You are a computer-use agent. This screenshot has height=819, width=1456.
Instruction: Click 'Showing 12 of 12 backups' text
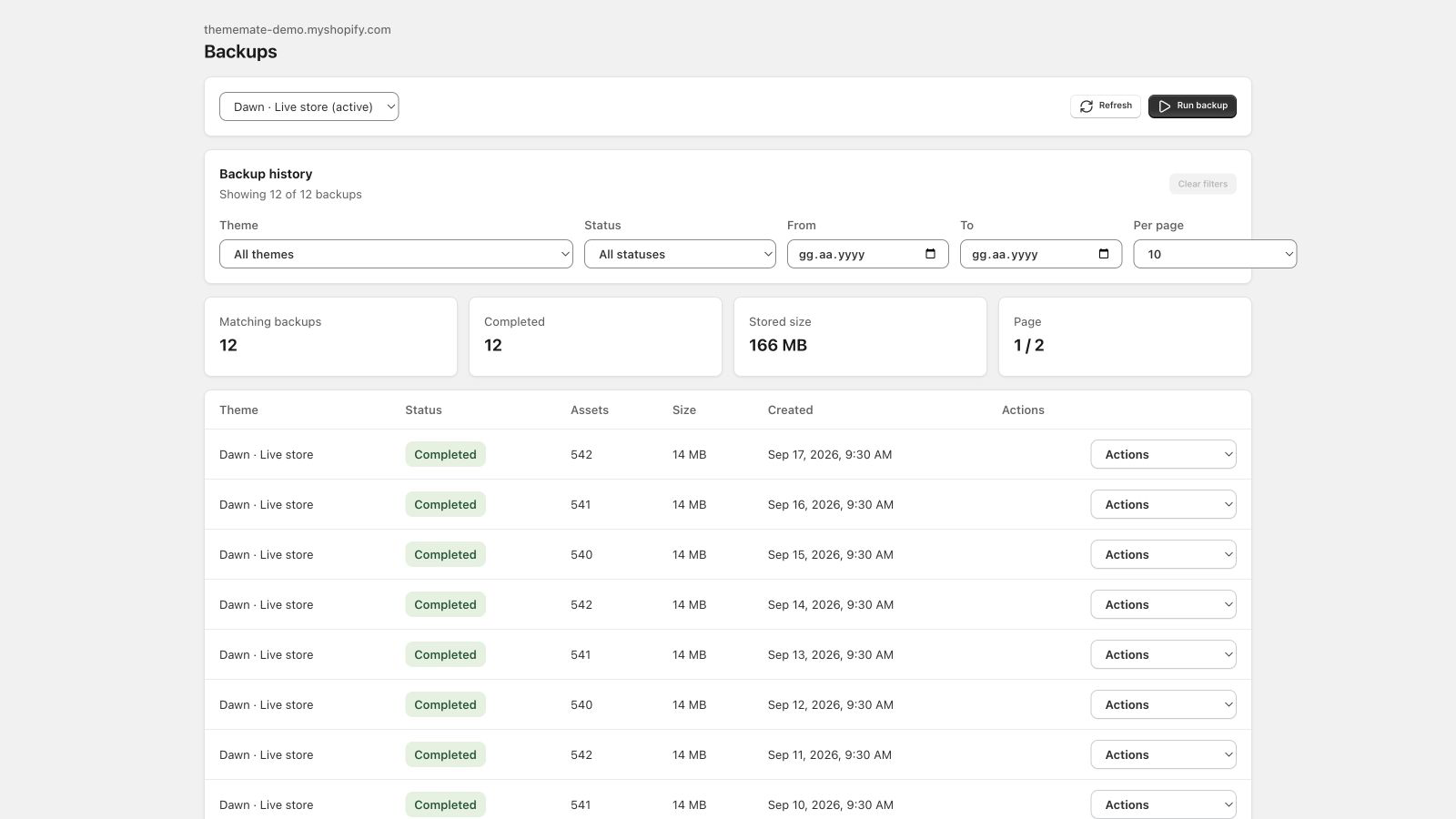click(x=290, y=194)
